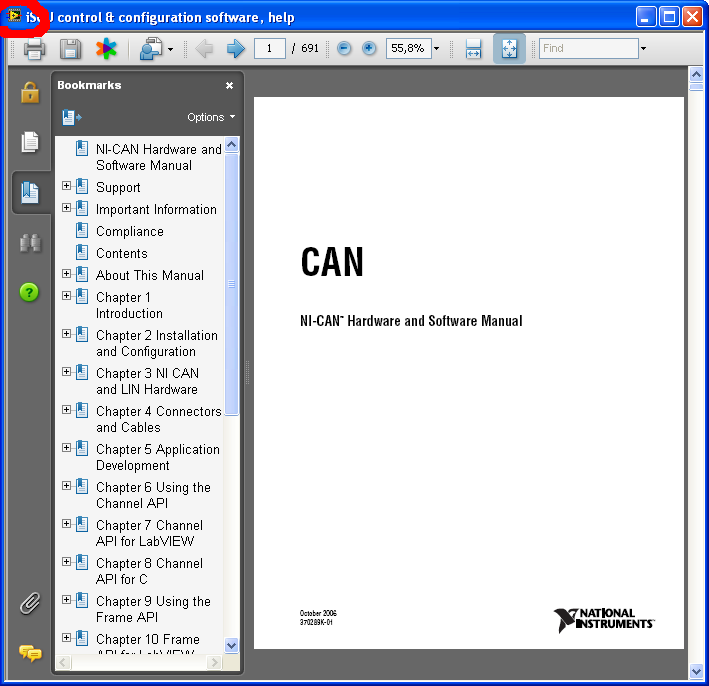Expand the Important Information bookmark
Image resolution: width=709 pixels, height=686 pixels.
pos(66,208)
